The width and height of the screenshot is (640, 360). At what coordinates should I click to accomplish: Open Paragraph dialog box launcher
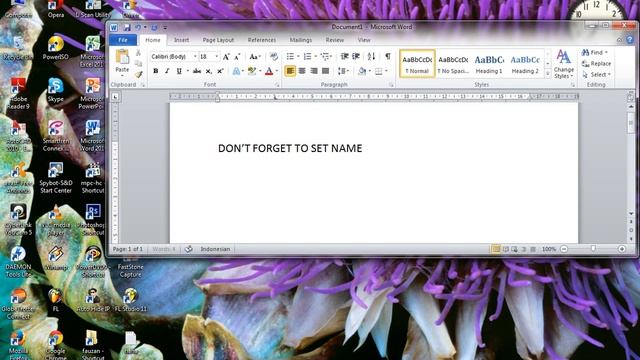pos(391,85)
